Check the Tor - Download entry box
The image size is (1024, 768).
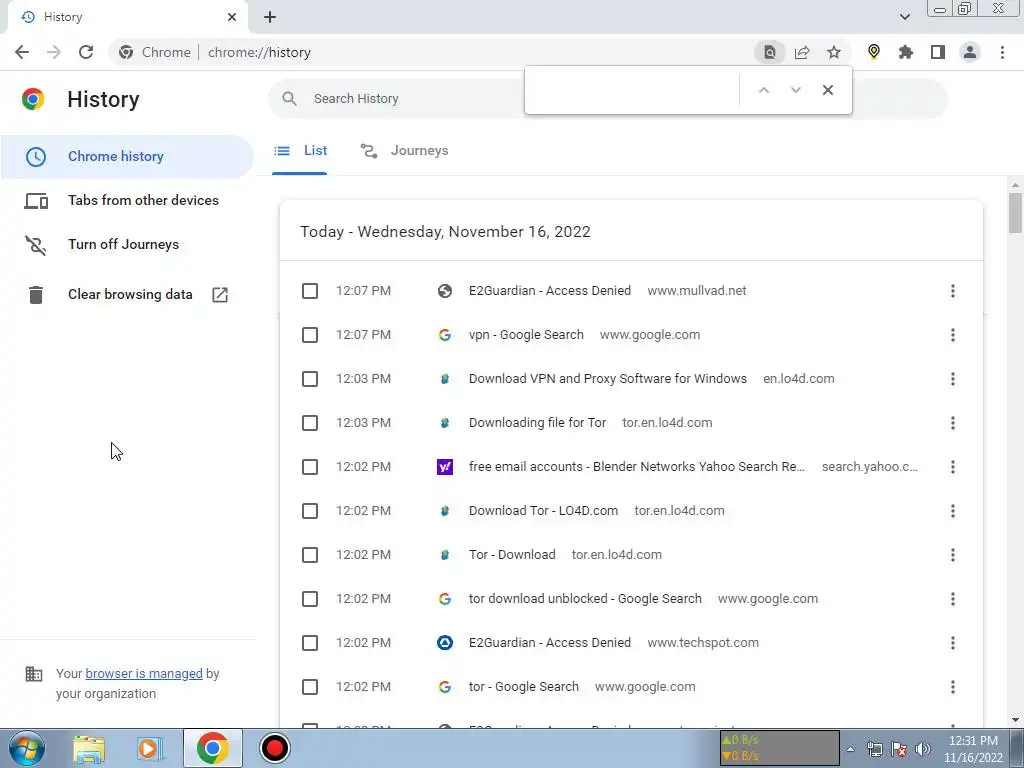point(310,555)
